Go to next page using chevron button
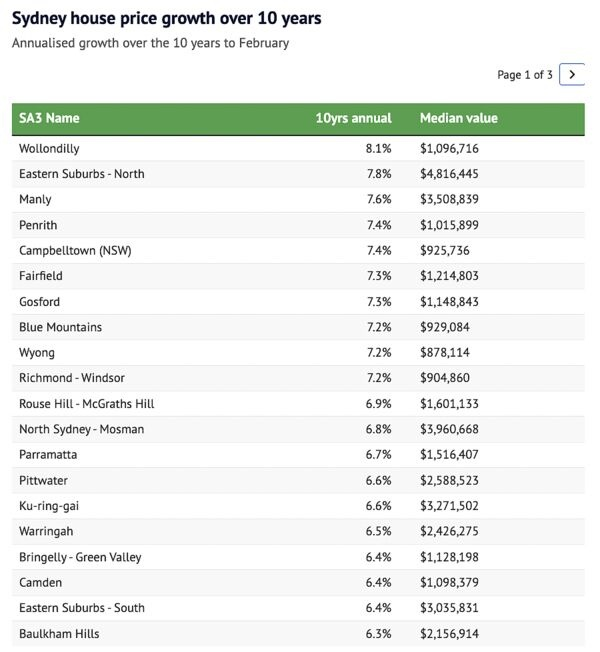The image size is (600, 652). 572,75
